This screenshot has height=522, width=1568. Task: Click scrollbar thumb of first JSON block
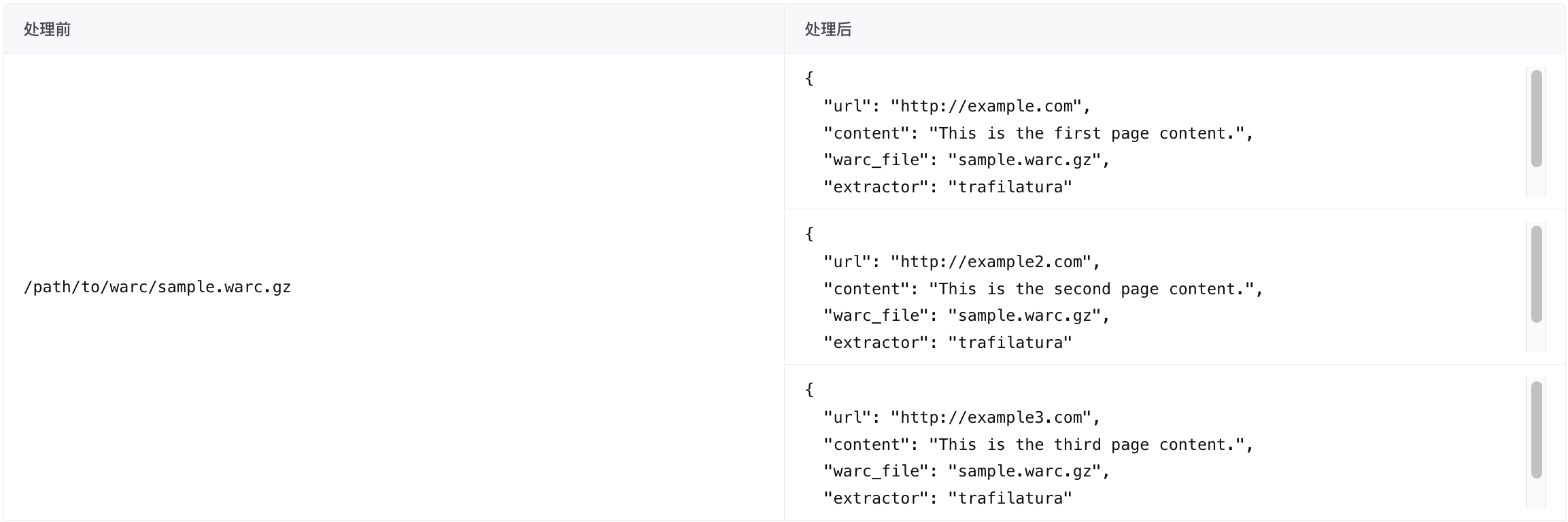pyautogui.click(x=1536, y=118)
